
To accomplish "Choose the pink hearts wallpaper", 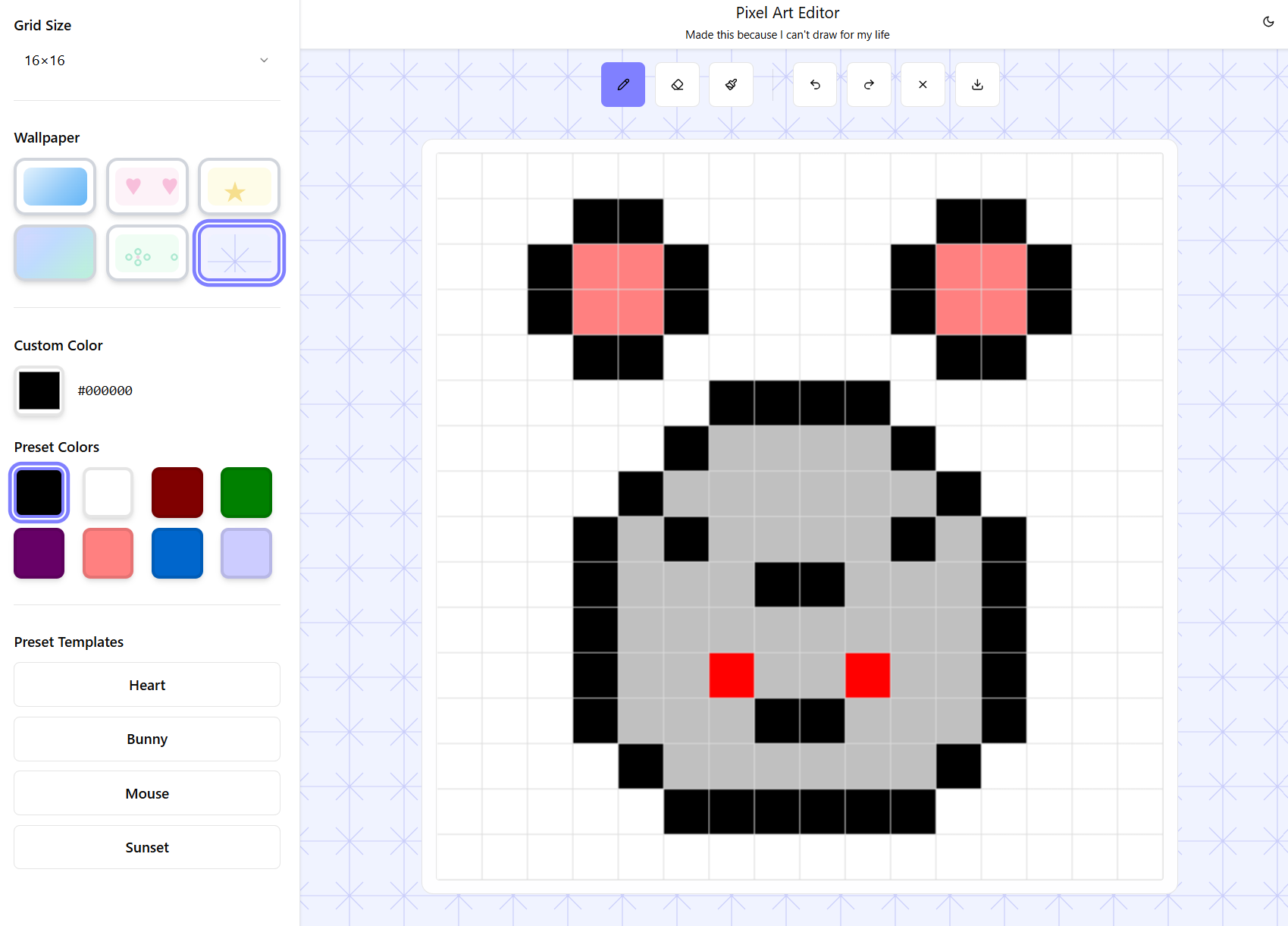I will pos(147,187).
